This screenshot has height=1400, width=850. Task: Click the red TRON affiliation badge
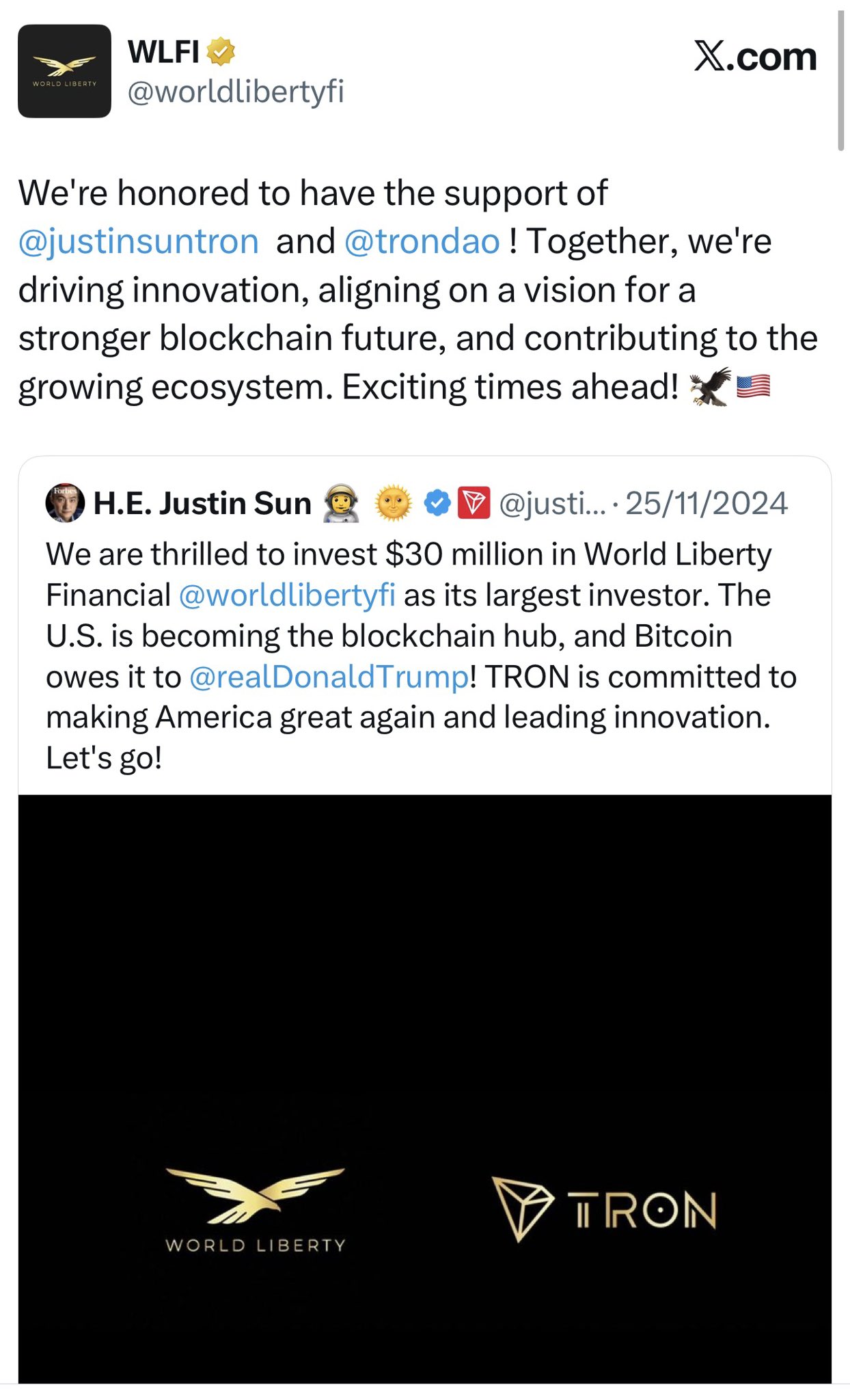[x=474, y=503]
